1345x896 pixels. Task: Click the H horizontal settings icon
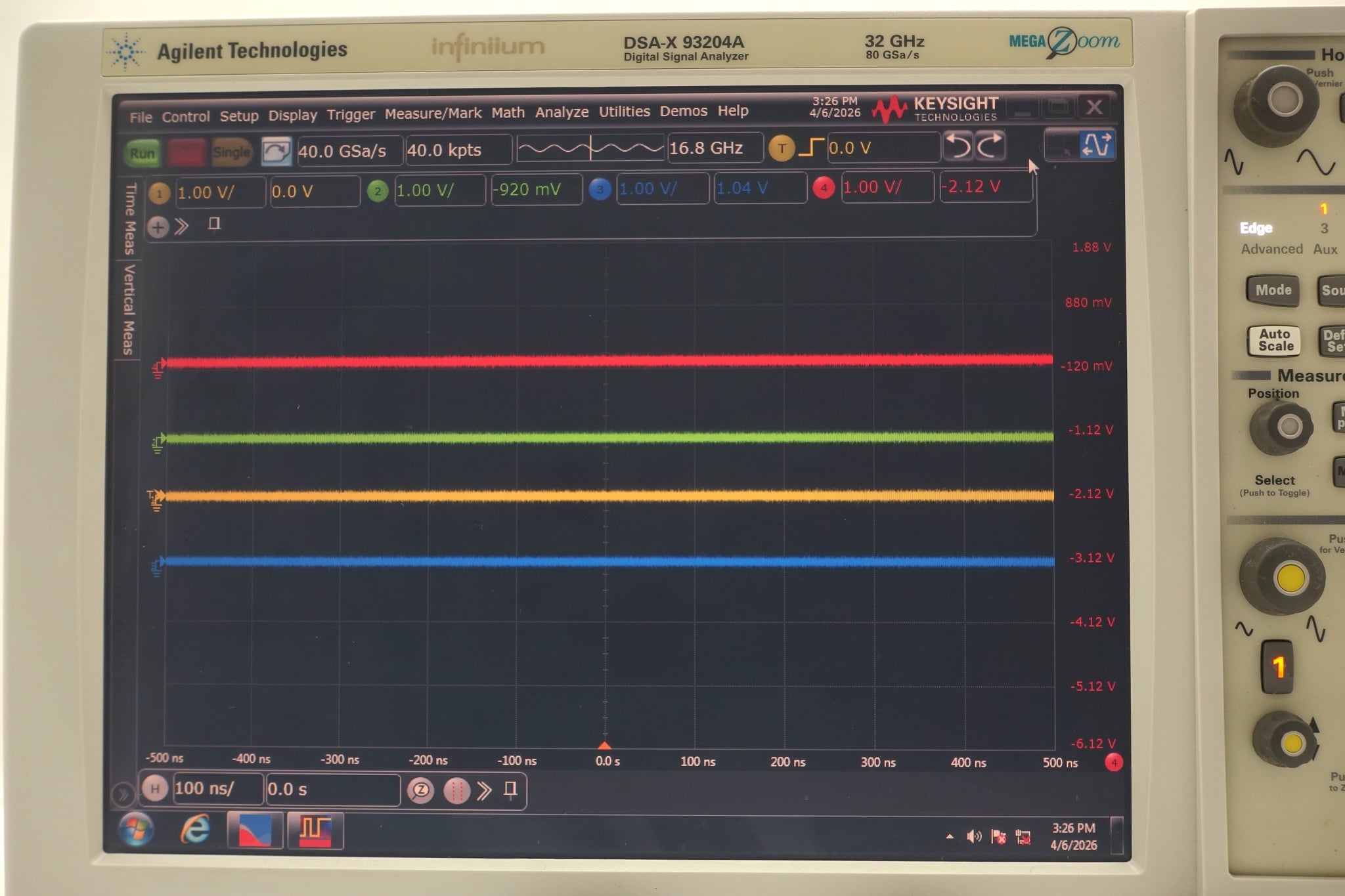coord(155,788)
